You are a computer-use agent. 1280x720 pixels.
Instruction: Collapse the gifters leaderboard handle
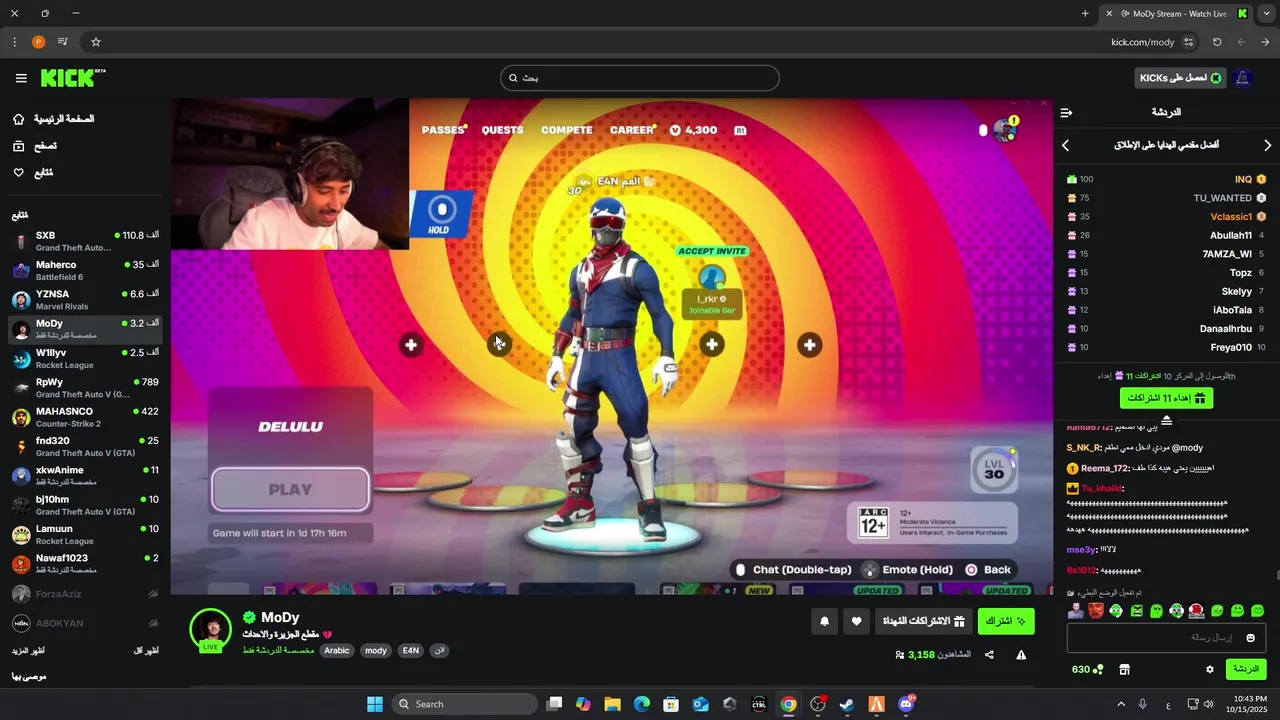1166,420
